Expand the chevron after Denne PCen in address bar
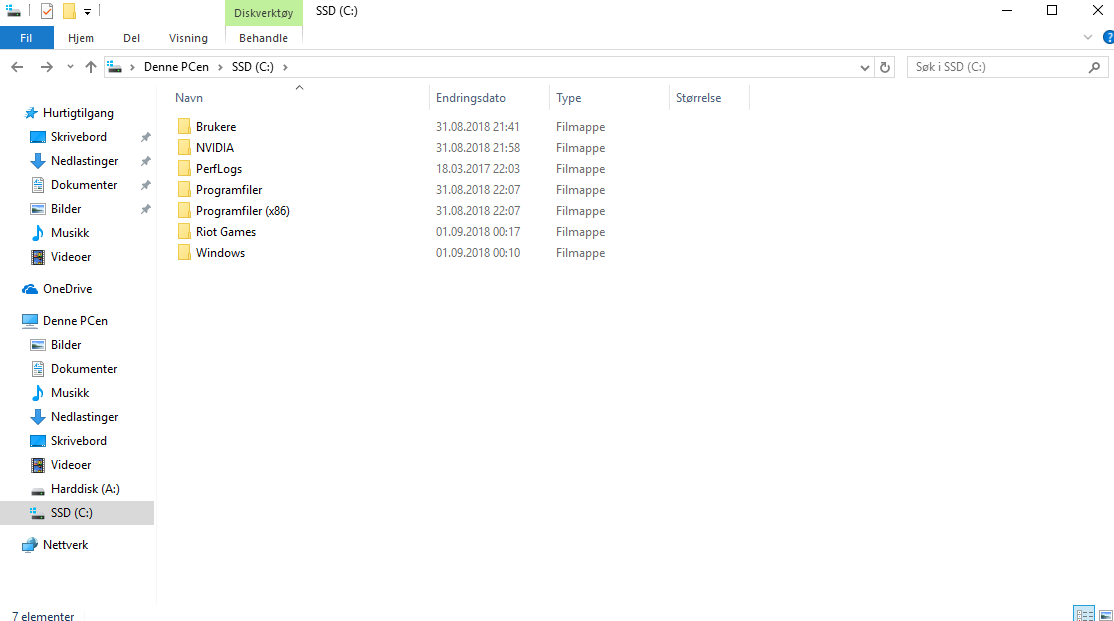The height and width of the screenshot is (621, 1114). tap(220, 67)
